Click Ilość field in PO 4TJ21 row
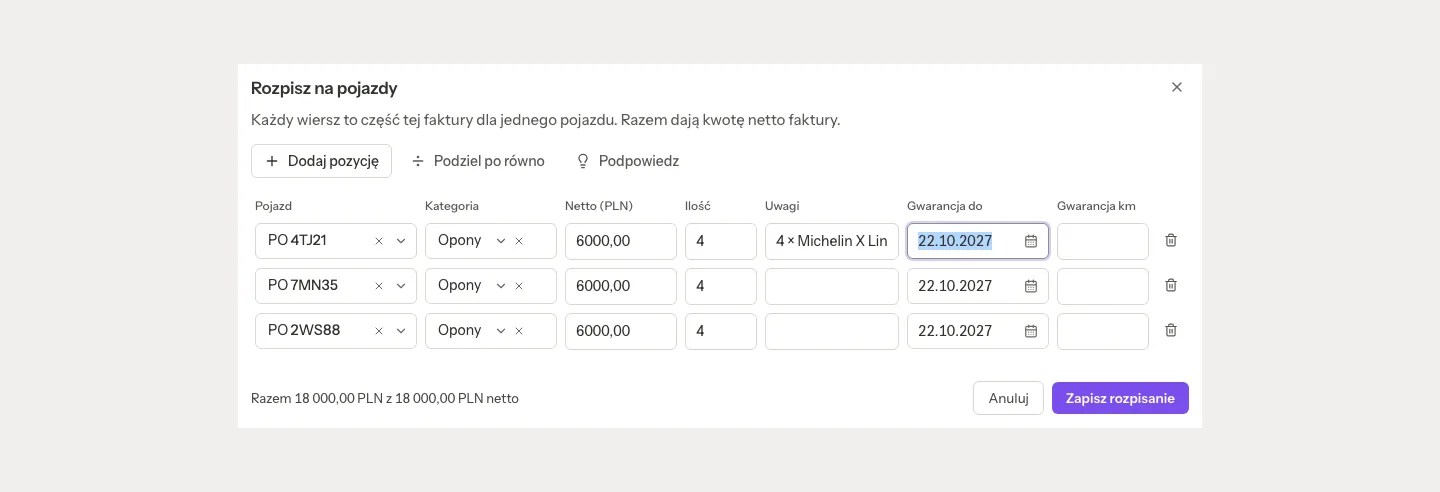This screenshot has height=492, width=1440. click(x=721, y=241)
